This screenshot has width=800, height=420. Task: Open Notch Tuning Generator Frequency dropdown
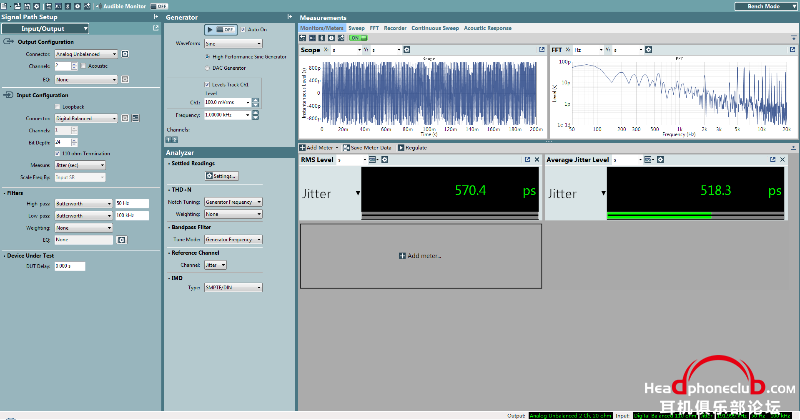(x=233, y=202)
